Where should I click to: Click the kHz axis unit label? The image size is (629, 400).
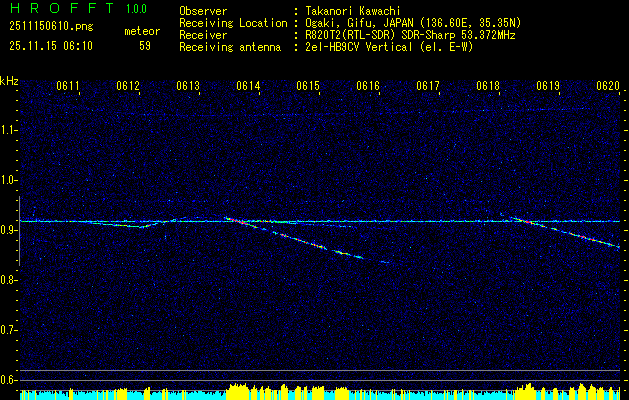pyautogui.click(x=9, y=81)
